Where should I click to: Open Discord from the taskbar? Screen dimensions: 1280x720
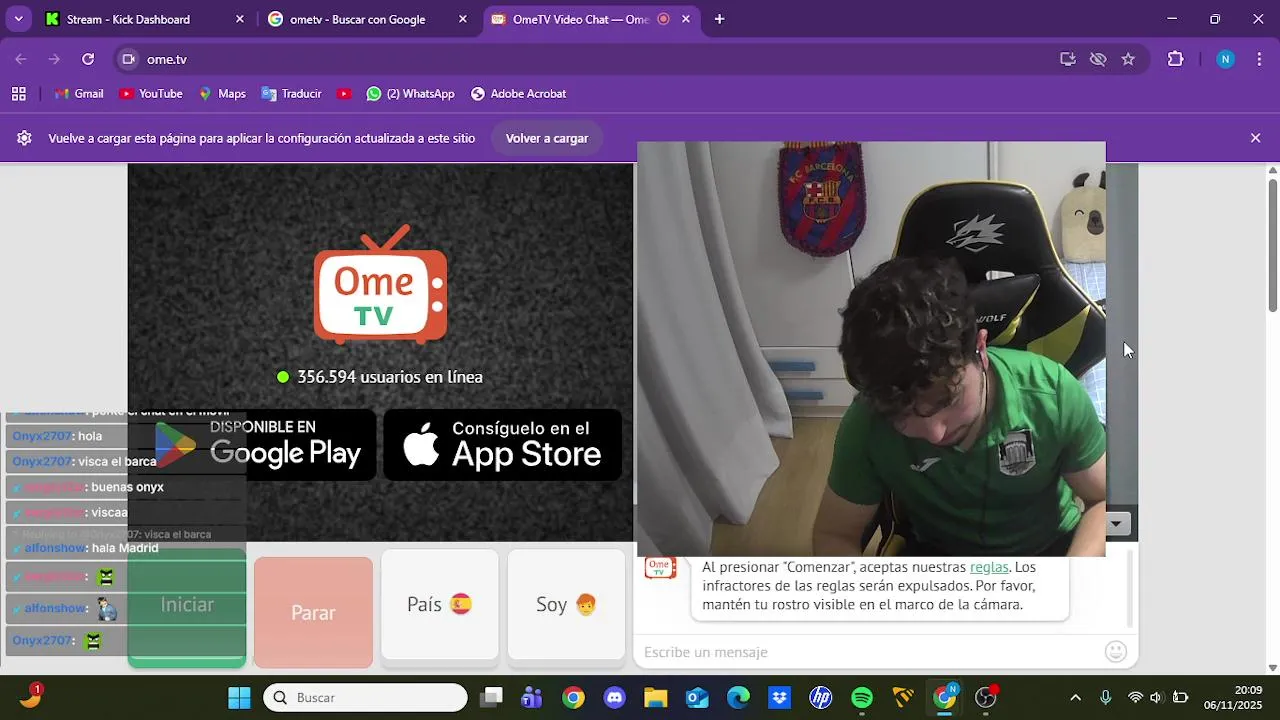pos(614,697)
